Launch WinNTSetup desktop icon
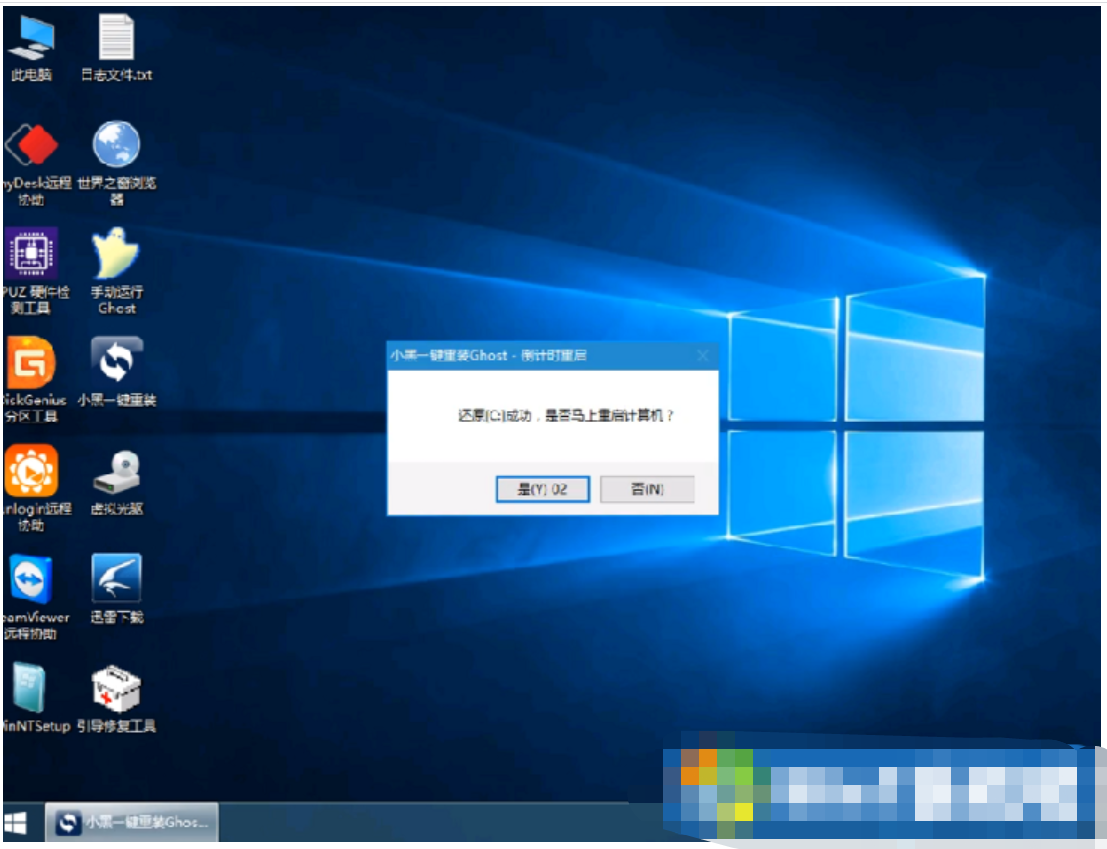The width and height of the screenshot is (1107, 849). [x=32, y=699]
